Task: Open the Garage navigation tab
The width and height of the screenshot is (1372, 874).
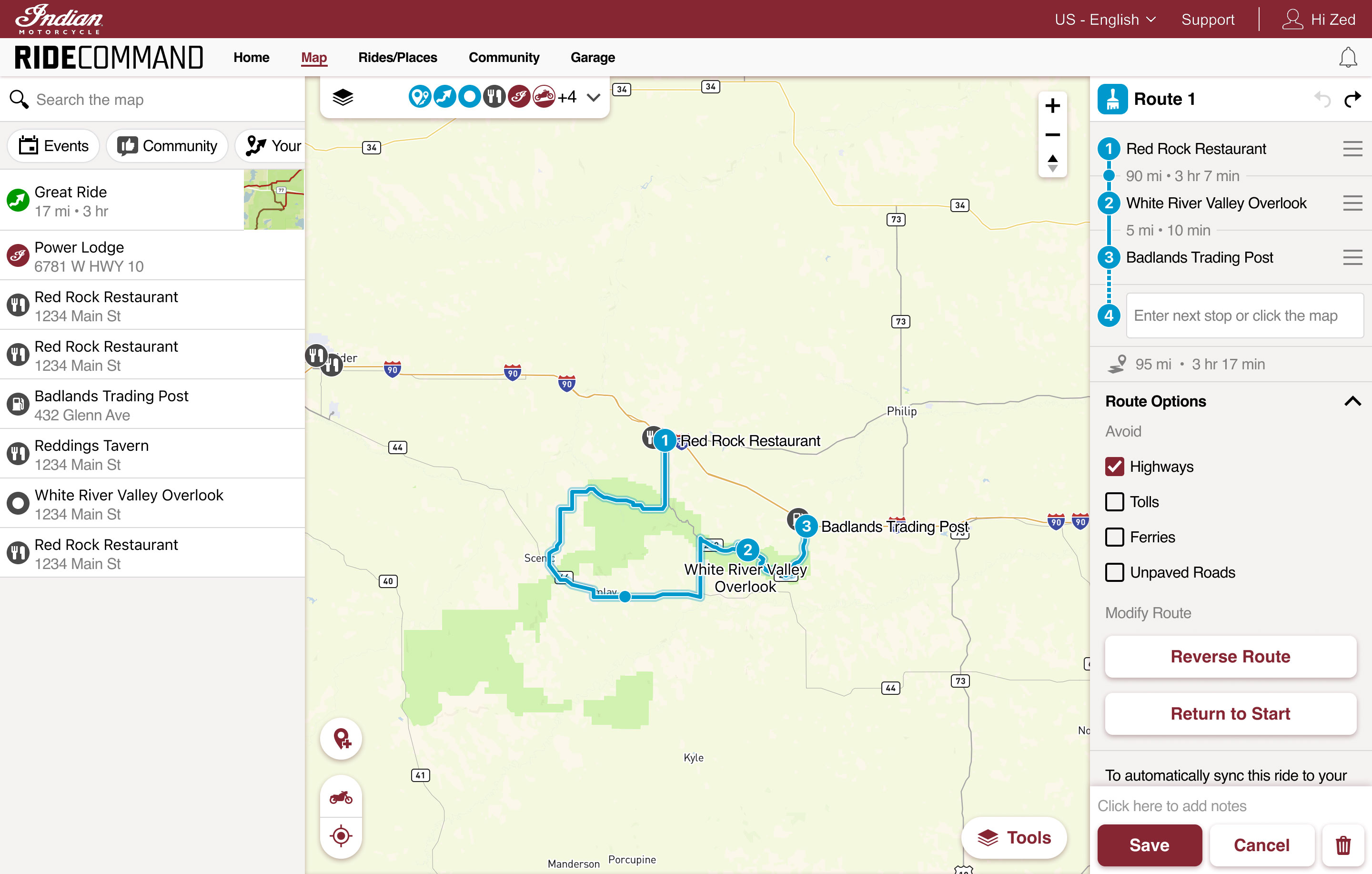Action: click(x=593, y=58)
